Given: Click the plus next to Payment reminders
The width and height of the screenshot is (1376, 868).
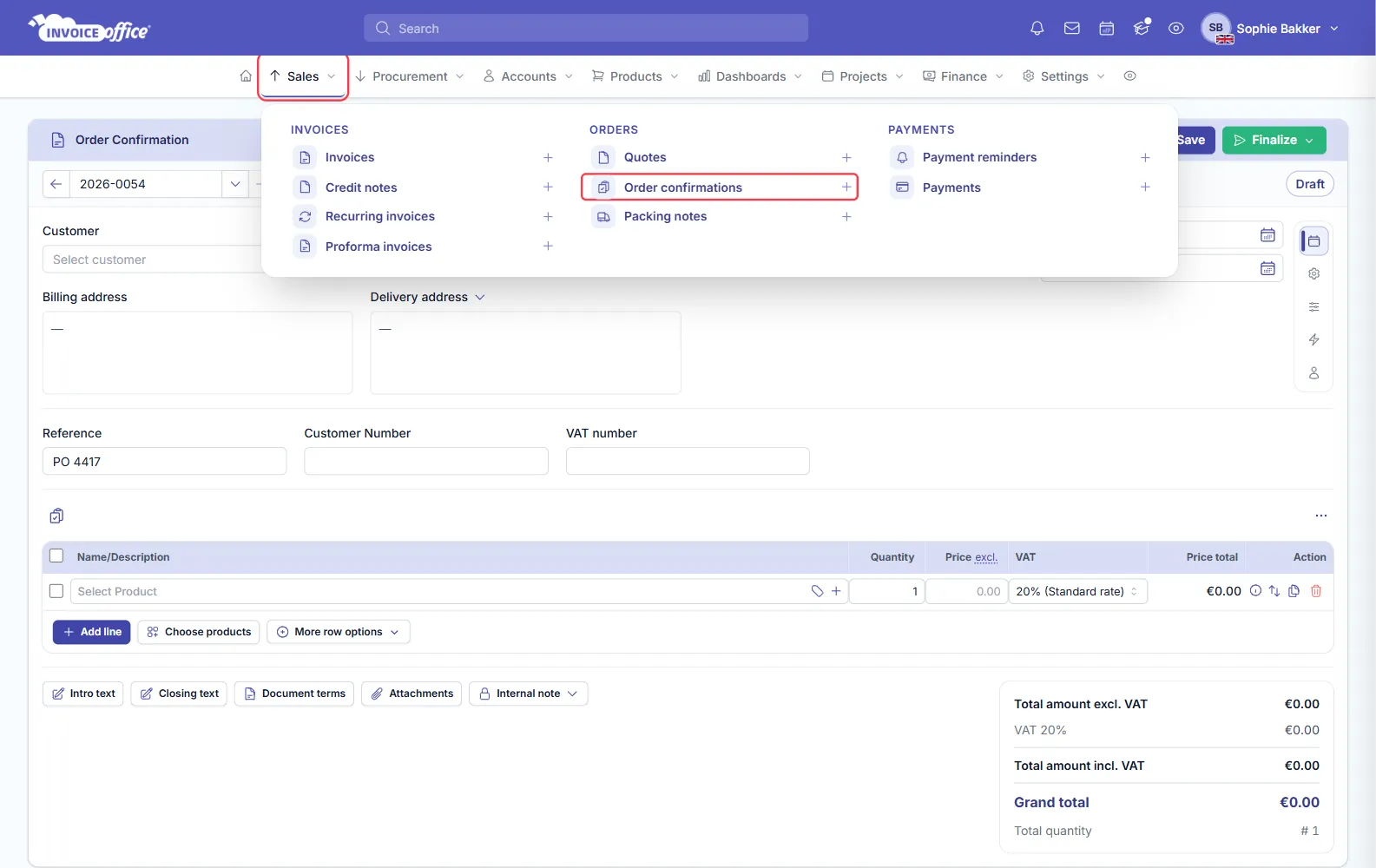Looking at the screenshot, I should pos(1145,157).
